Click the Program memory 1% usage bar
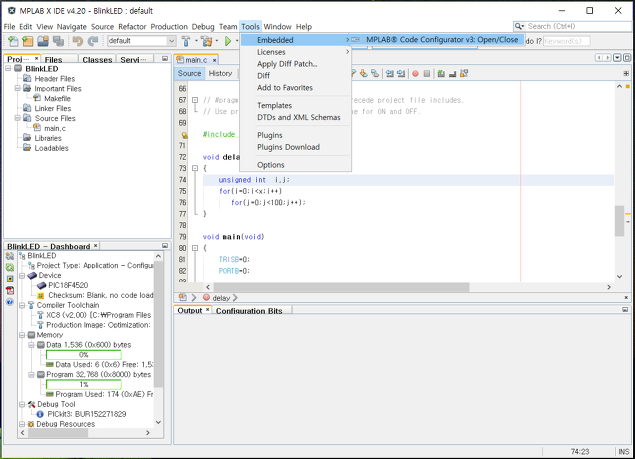The height and width of the screenshot is (459, 635). tap(84, 384)
